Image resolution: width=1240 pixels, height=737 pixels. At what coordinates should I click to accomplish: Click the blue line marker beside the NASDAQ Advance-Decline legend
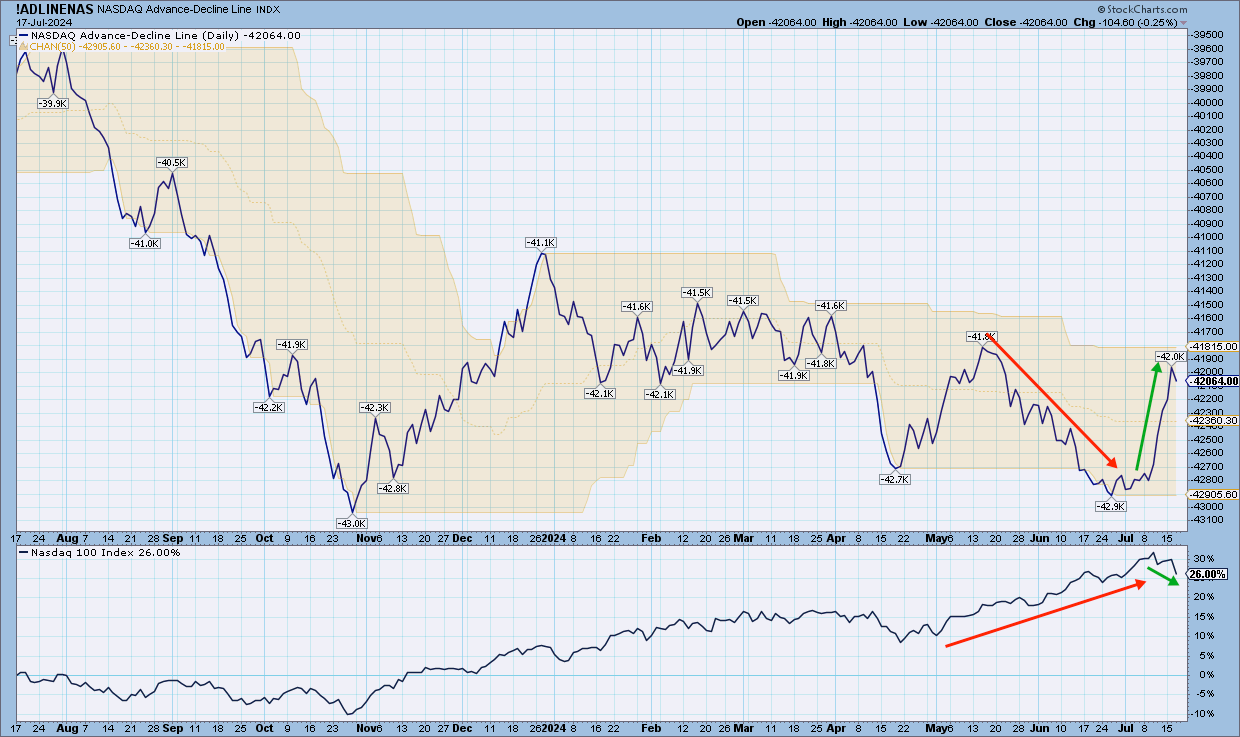coord(24,35)
